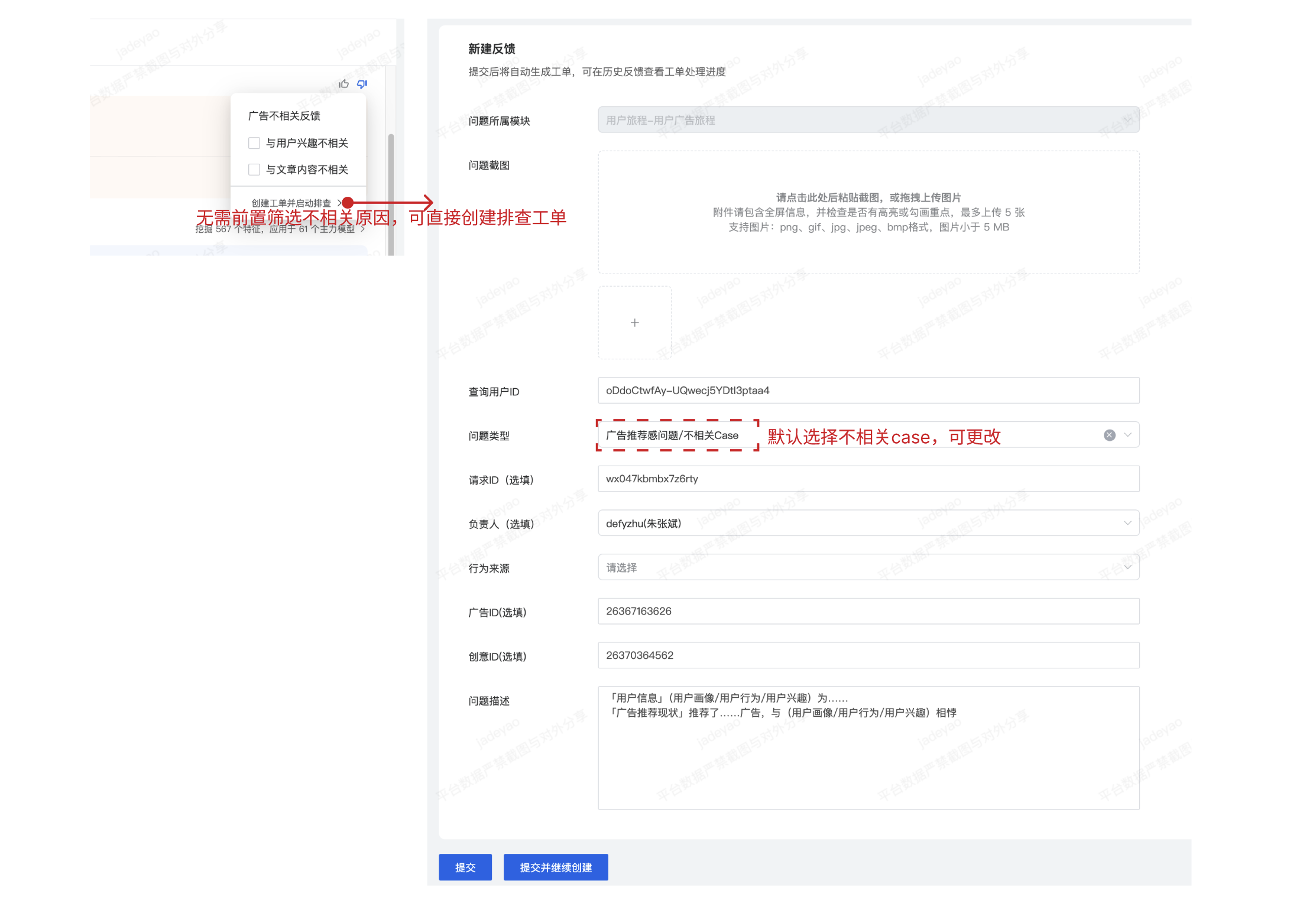This screenshot has height=897, width=1316.
Task: Click the 提交 button
Action: coord(465,867)
